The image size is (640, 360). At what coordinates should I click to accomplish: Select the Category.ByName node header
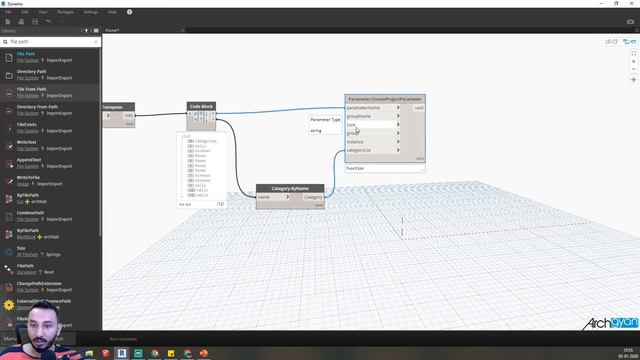pos(290,189)
